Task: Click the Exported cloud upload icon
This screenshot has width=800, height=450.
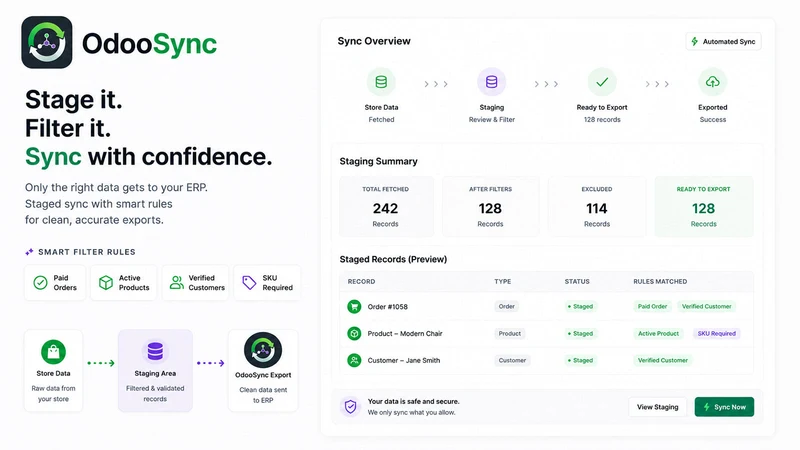Action: point(713,82)
